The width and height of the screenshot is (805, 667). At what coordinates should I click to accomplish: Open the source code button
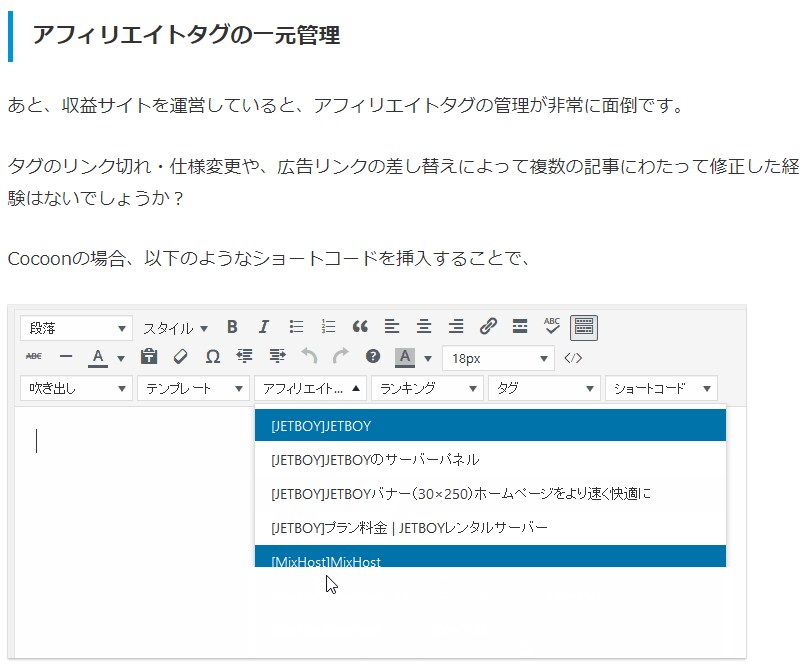tap(573, 358)
